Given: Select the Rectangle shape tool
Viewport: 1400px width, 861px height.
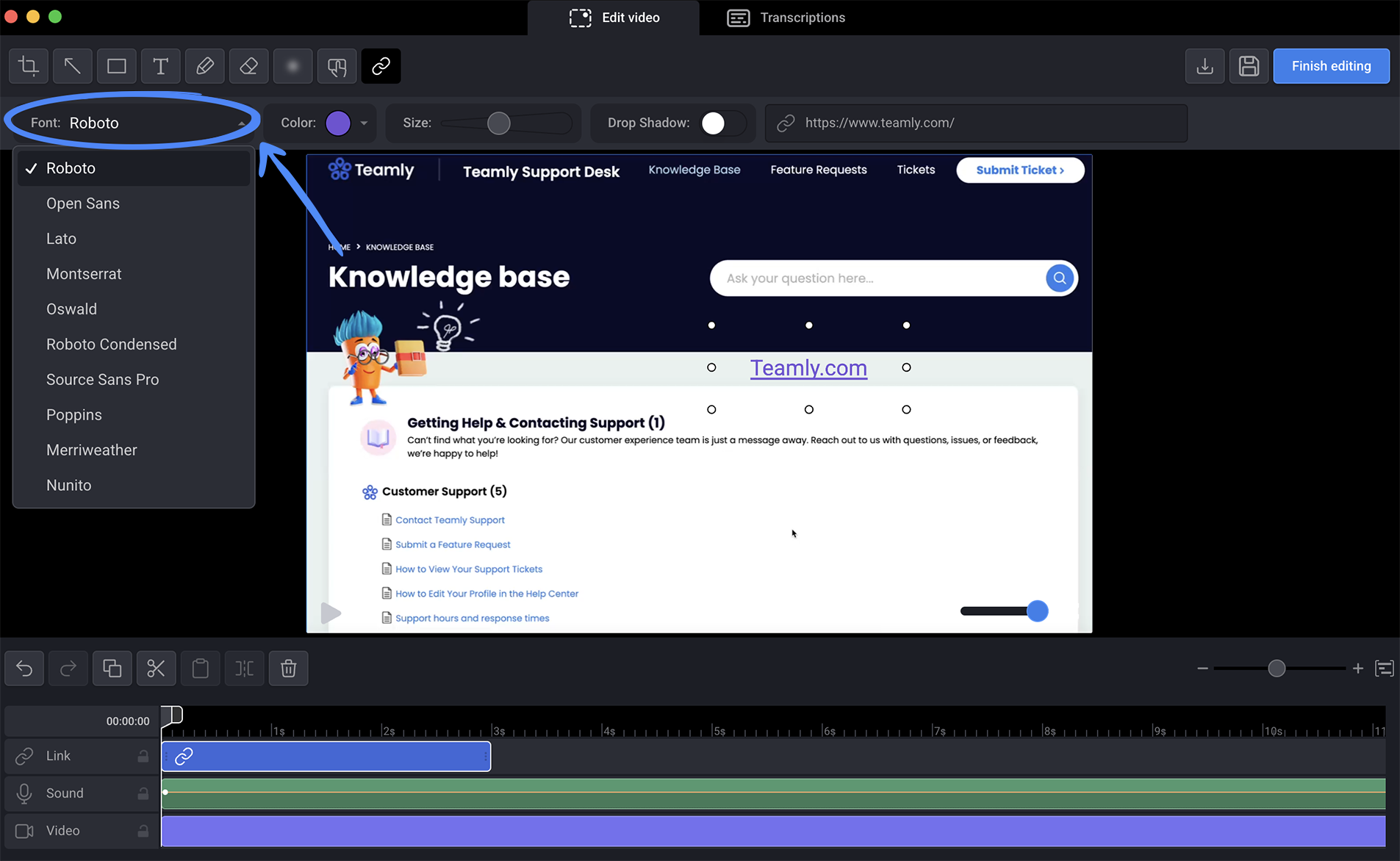Looking at the screenshot, I should coord(117,66).
